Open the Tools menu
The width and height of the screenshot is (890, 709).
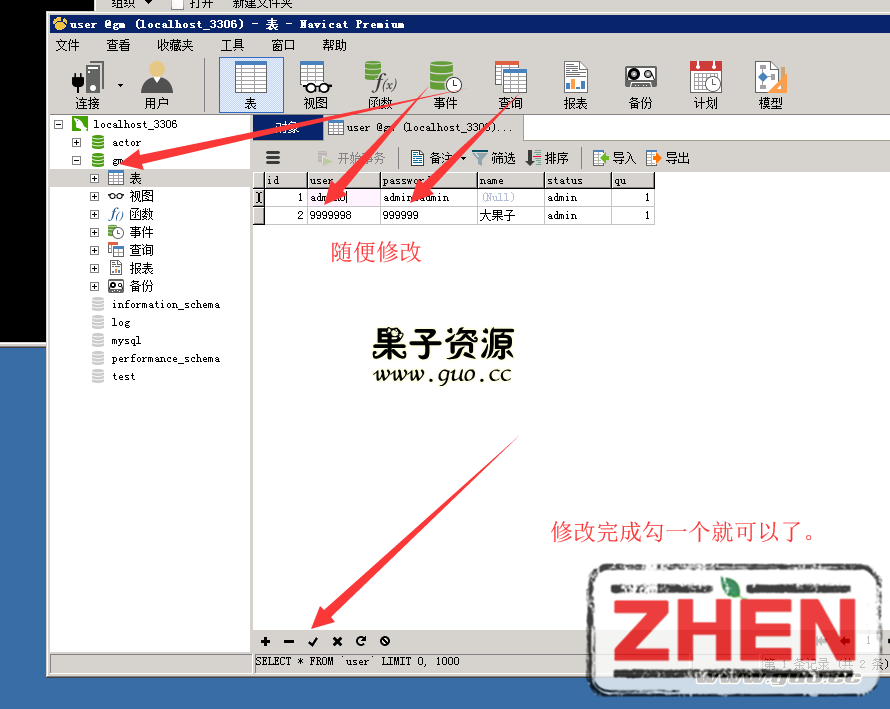pos(232,45)
